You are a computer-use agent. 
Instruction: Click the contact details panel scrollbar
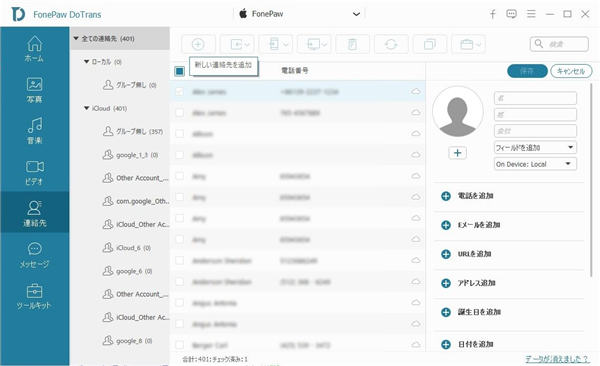click(x=592, y=179)
